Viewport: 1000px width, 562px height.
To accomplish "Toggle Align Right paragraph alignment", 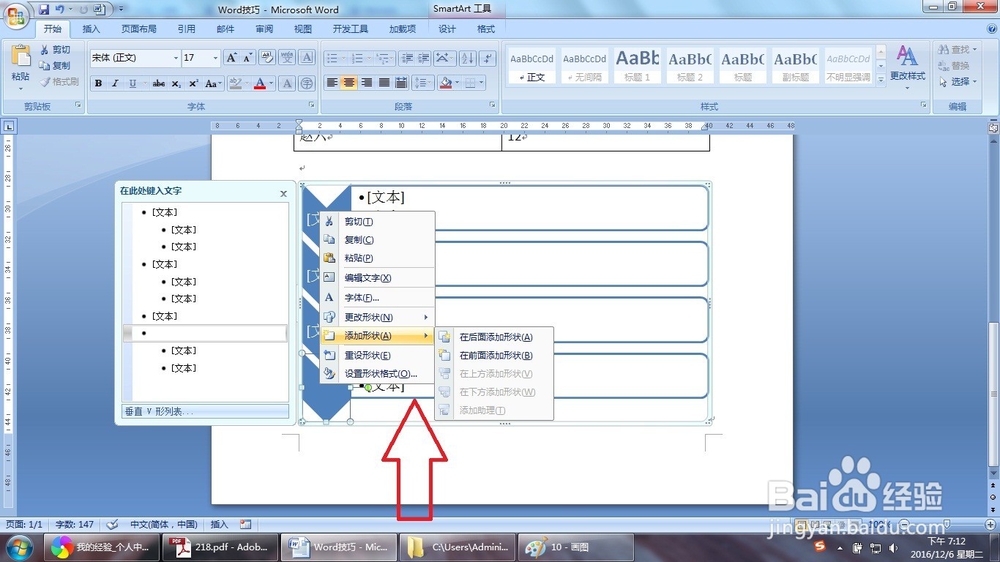I will 366,83.
